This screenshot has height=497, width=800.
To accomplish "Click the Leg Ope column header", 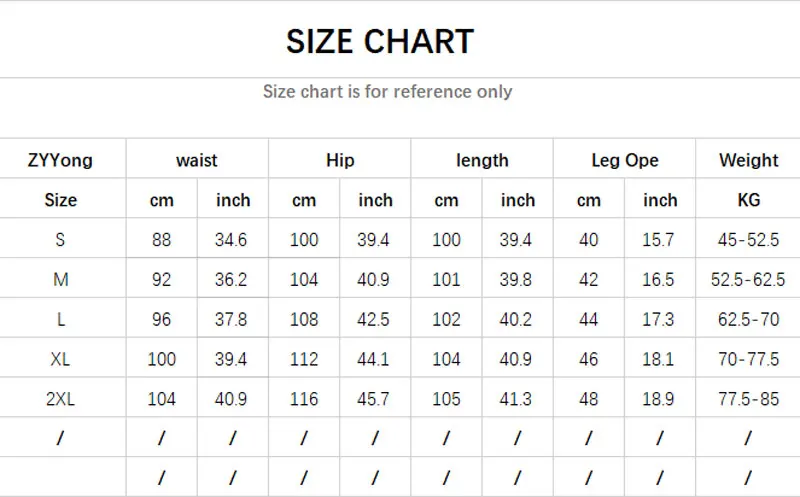I will [625, 160].
